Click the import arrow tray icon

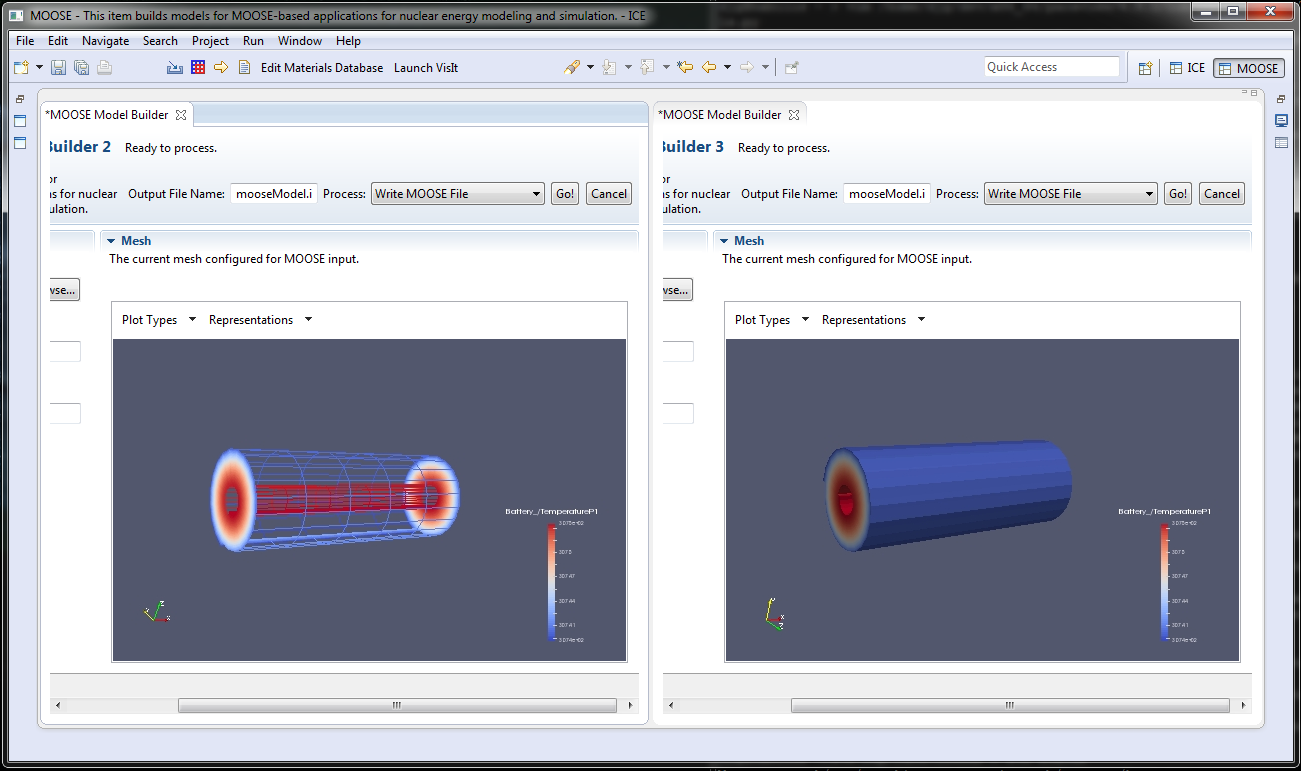(175, 68)
